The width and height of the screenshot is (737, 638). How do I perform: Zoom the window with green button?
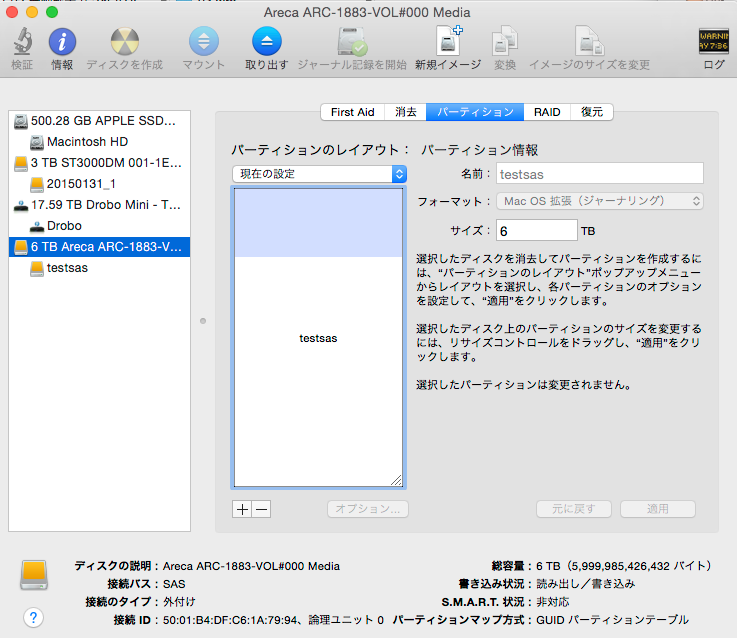(52, 12)
